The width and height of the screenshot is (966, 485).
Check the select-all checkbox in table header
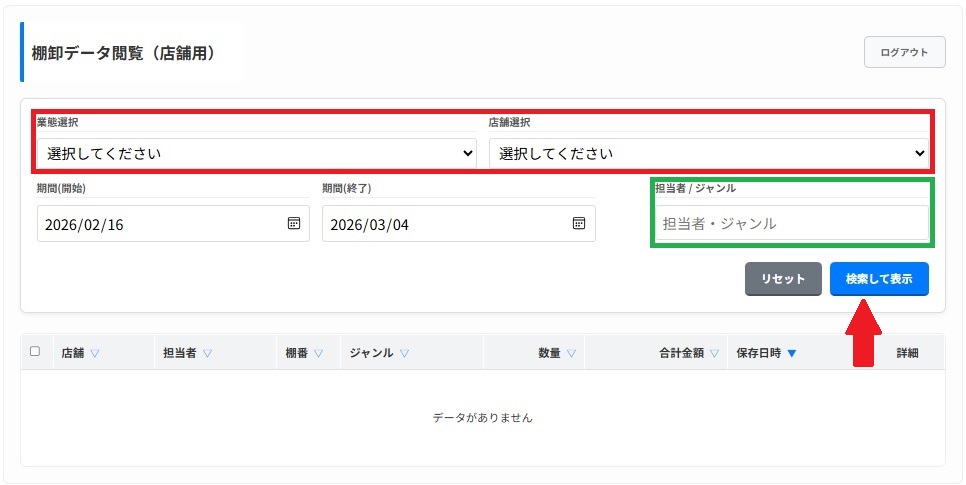35,352
